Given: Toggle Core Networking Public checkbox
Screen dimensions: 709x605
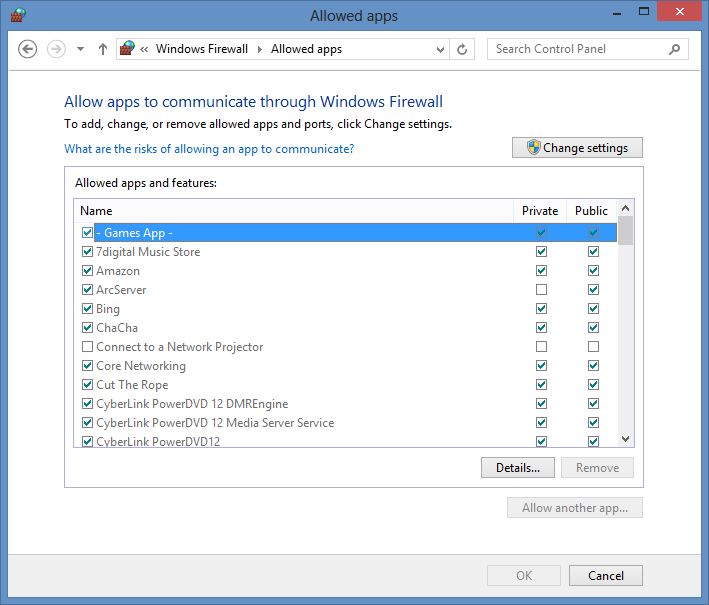Looking at the screenshot, I should (593, 365).
